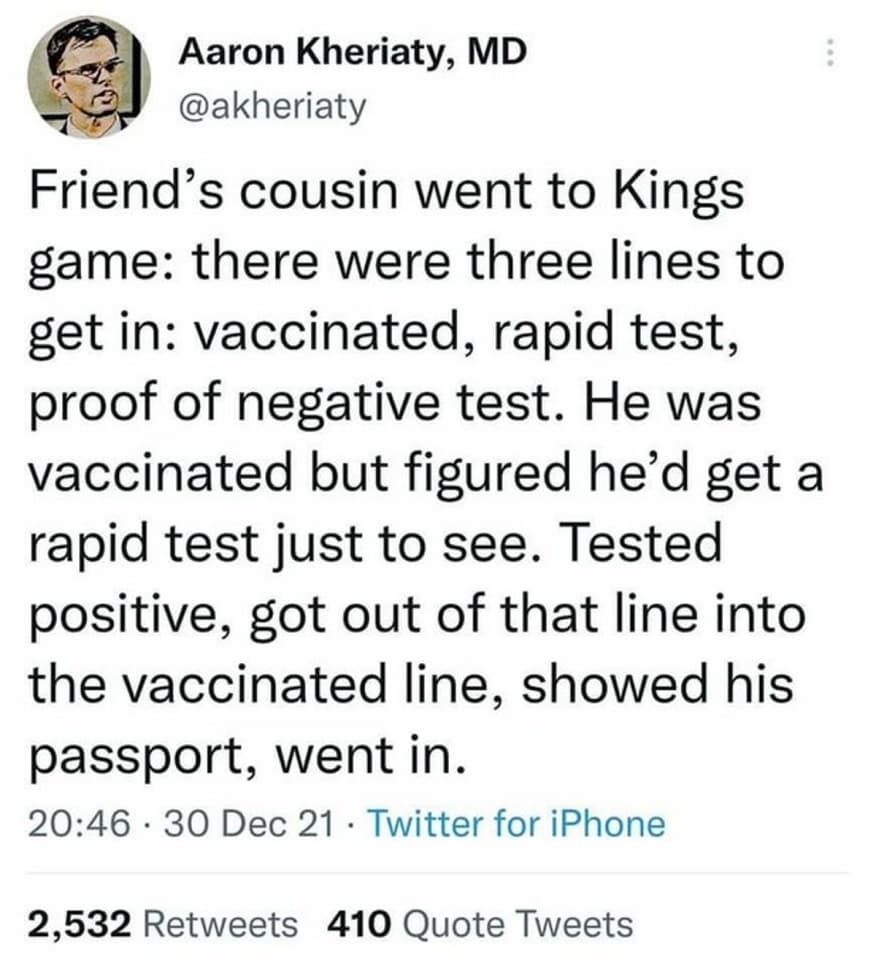View the 410 quote tweets count
Screen dimensions: 876x966
pyautogui.click(x=359, y=924)
